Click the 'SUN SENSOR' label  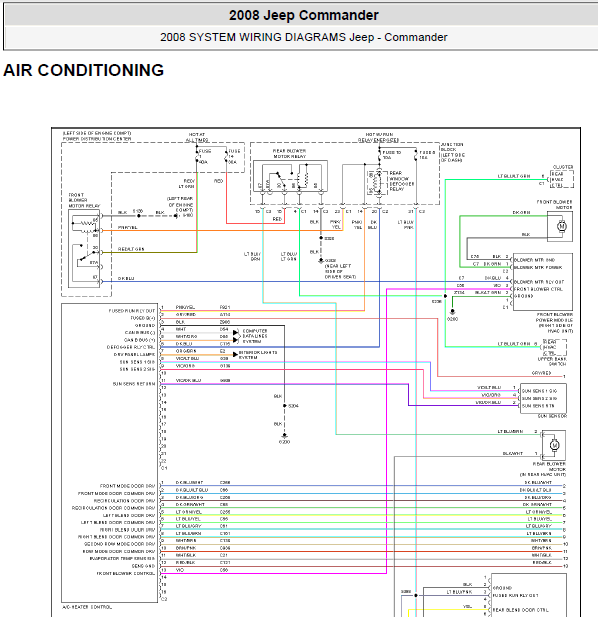552,416
